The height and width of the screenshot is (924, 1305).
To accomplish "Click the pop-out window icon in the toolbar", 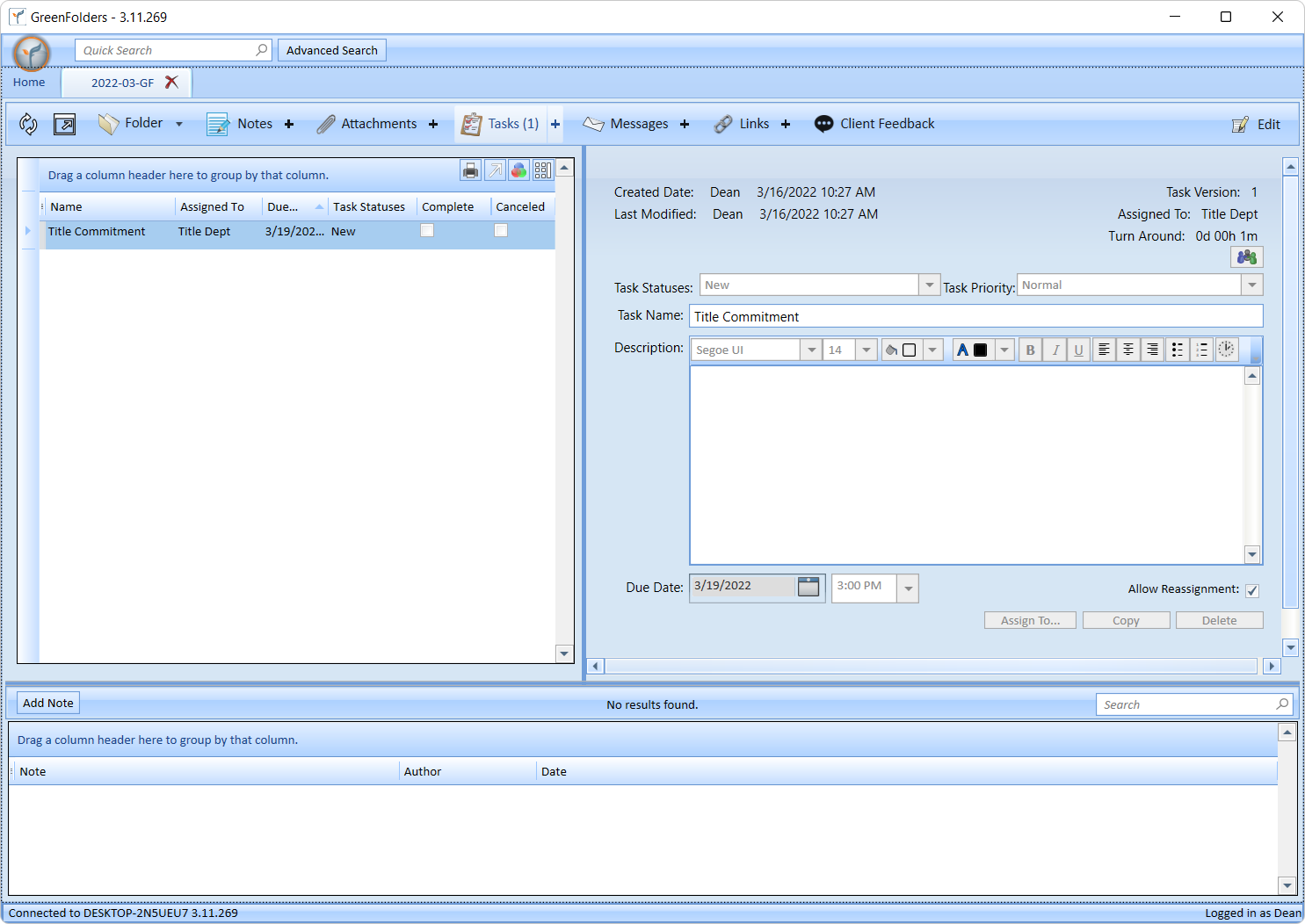I will coord(64,125).
